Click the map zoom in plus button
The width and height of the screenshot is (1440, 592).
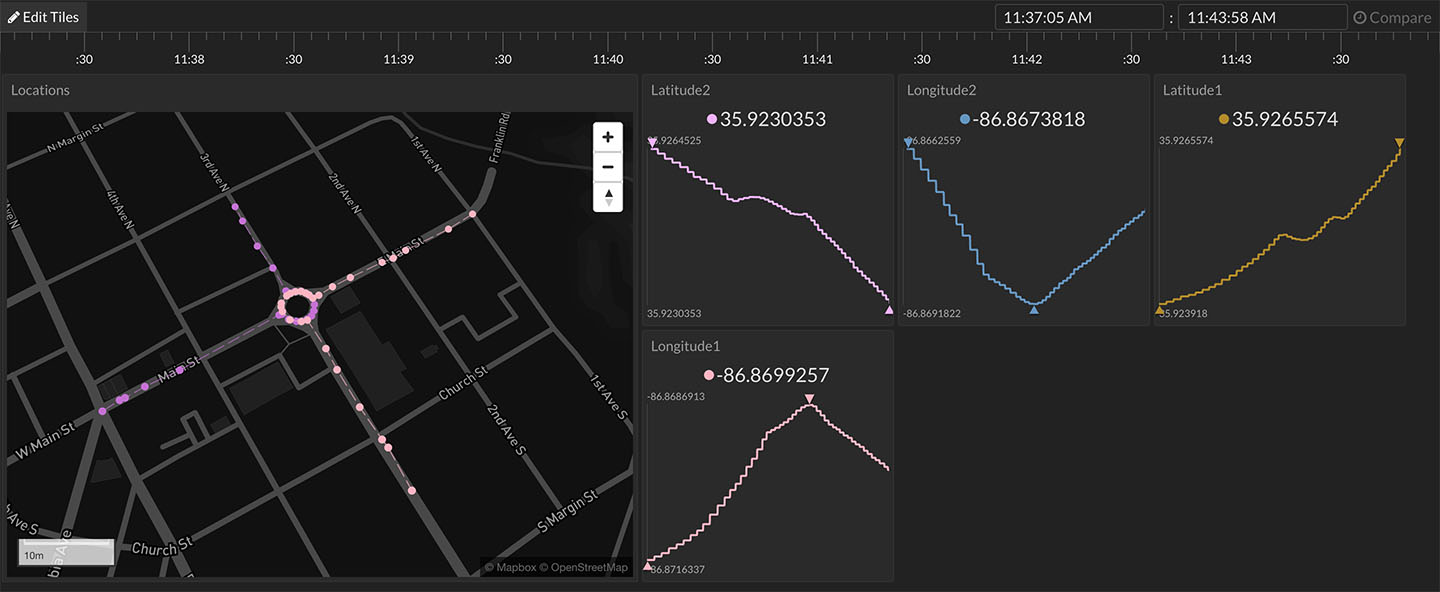(x=607, y=137)
